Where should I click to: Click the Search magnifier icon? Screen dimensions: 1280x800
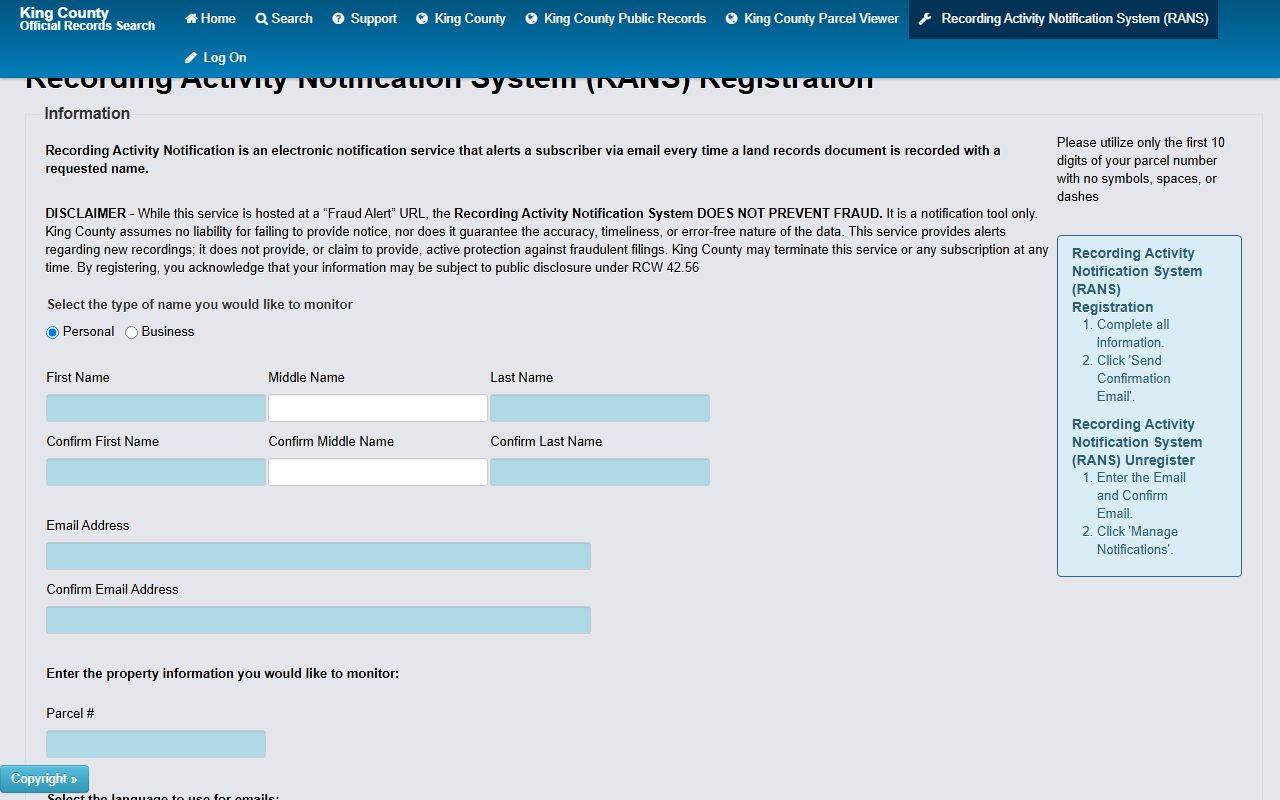[261, 19]
